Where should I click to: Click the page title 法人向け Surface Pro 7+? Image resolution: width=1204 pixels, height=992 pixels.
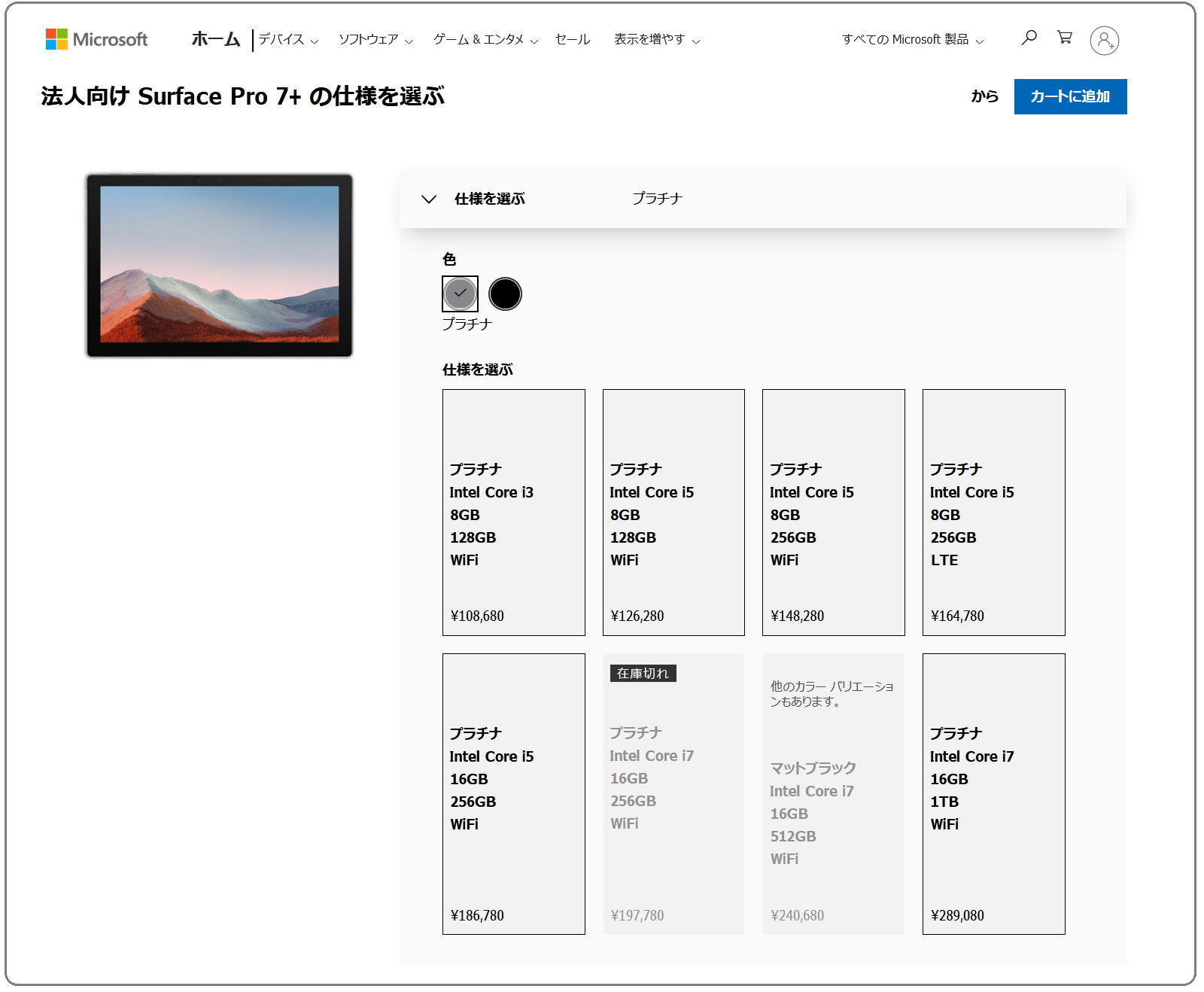point(242,96)
